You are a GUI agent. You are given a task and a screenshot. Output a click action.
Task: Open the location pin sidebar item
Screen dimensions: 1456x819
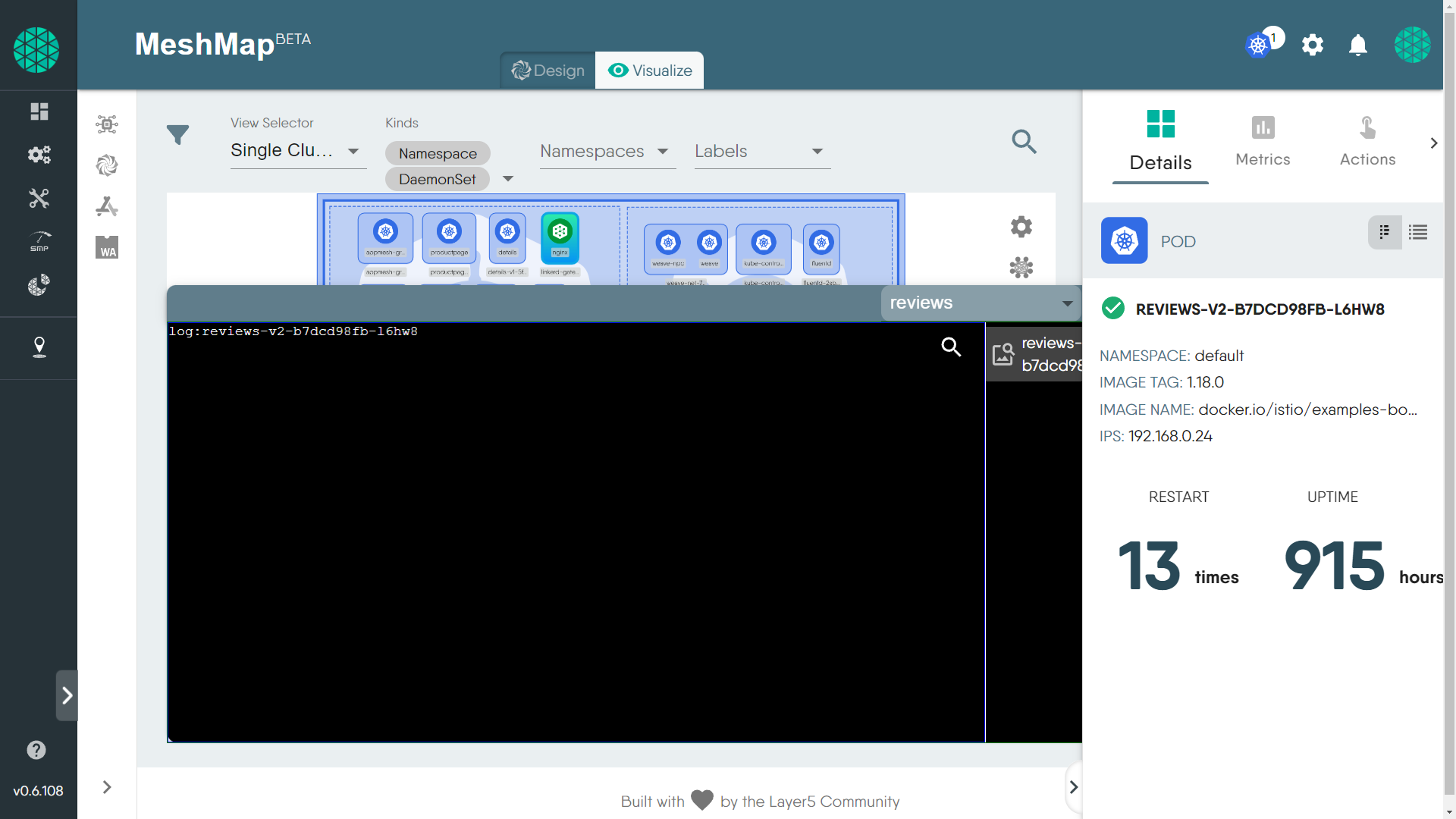click(x=39, y=347)
